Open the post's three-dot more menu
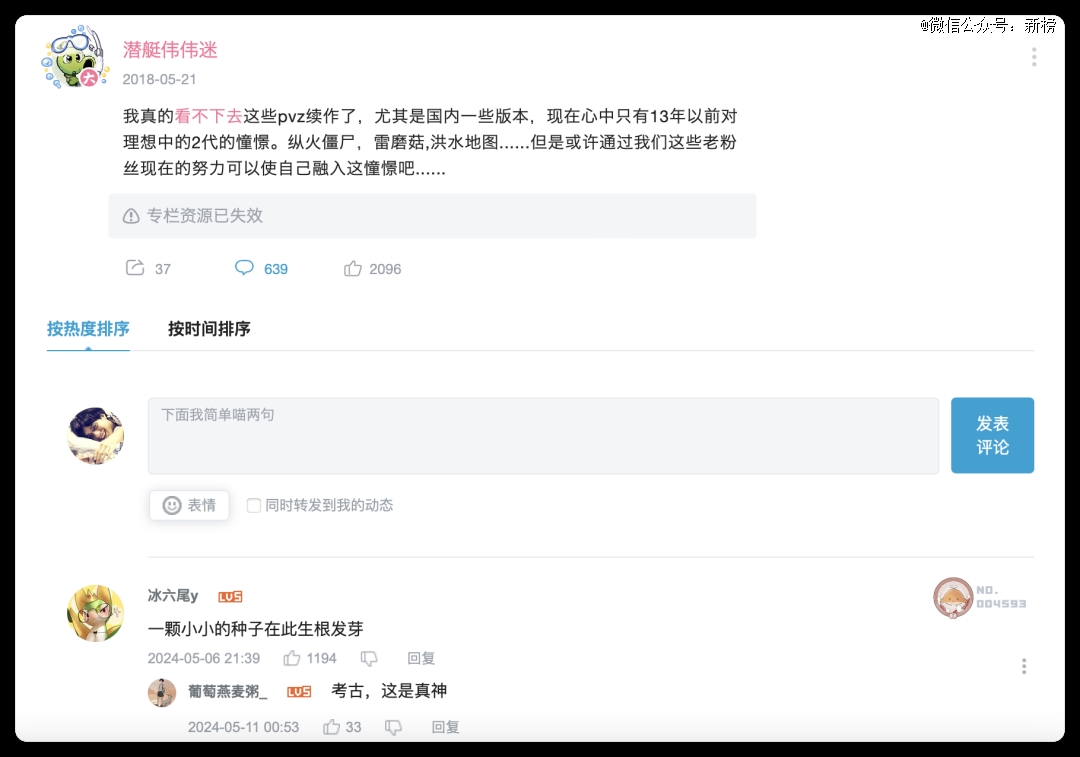The width and height of the screenshot is (1080, 757). 1034,57
